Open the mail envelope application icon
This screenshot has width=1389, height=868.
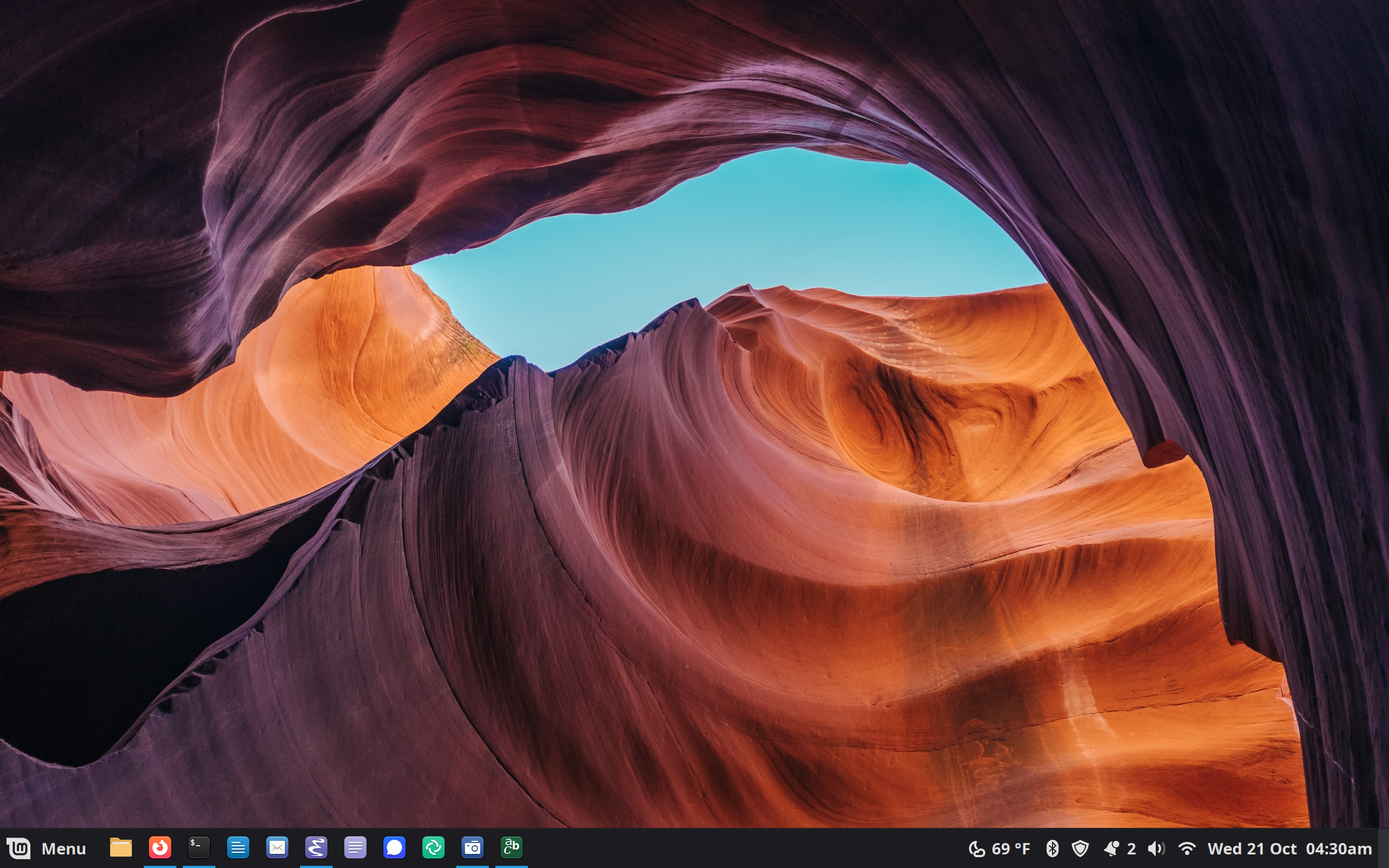(277, 847)
